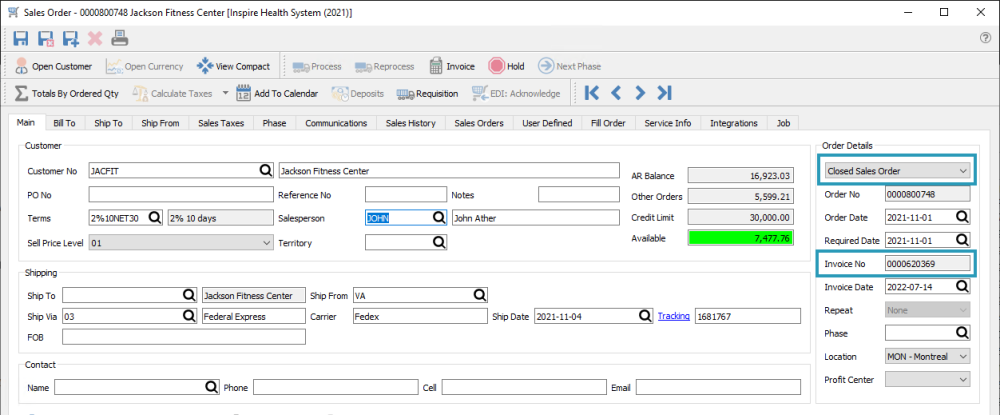1000x415 pixels.
Task: Click the green Available amount field
Action: pyautogui.click(x=741, y=239)
